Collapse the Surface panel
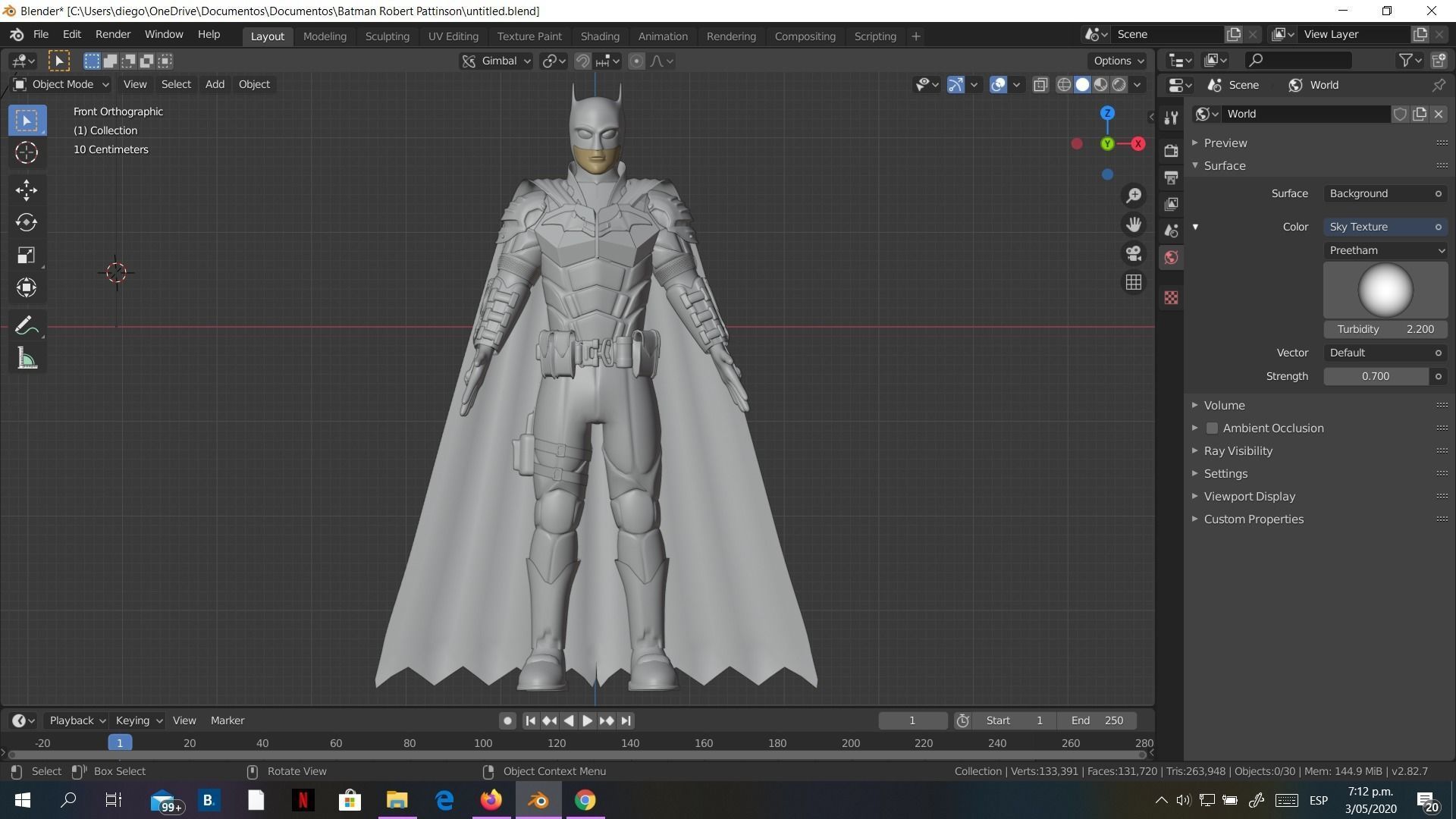 pos(1224,166)
